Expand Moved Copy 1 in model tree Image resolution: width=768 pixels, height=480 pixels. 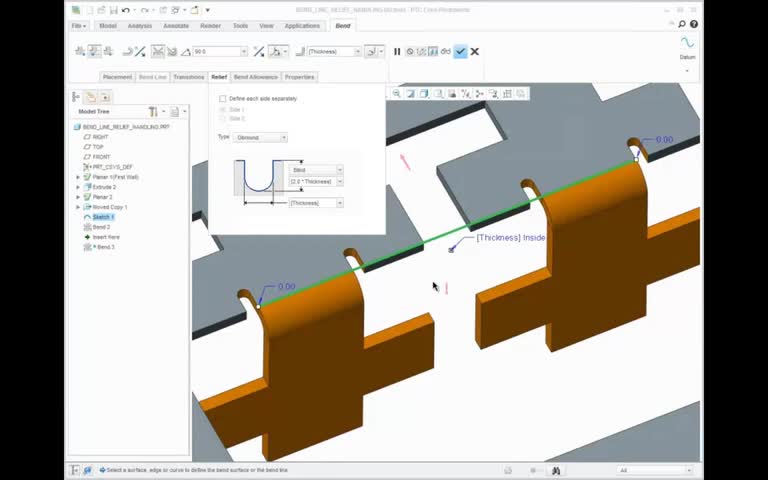point(78,207)
